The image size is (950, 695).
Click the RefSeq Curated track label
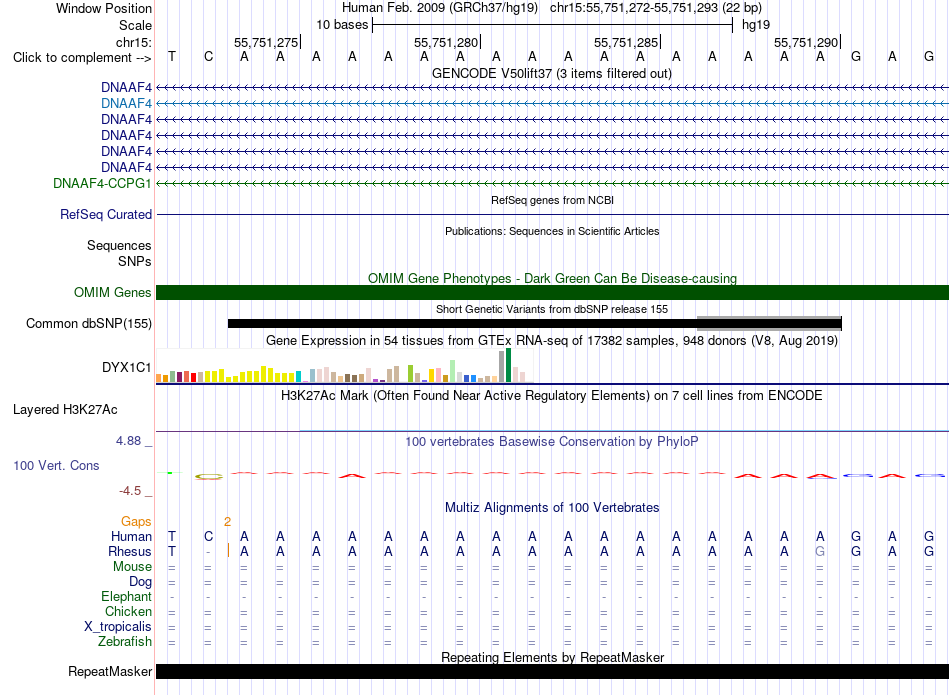click(106, 214)
